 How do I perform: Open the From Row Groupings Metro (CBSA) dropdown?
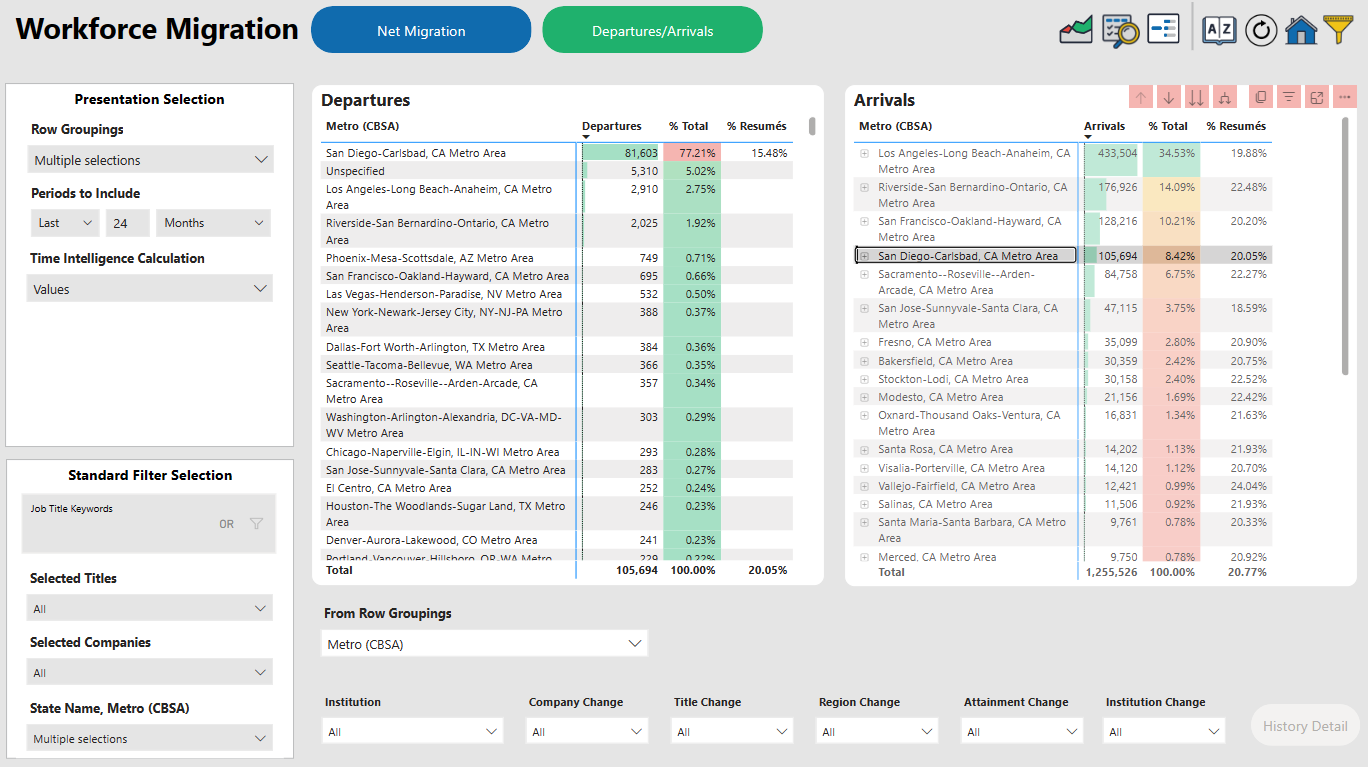(x=484, y=643)
